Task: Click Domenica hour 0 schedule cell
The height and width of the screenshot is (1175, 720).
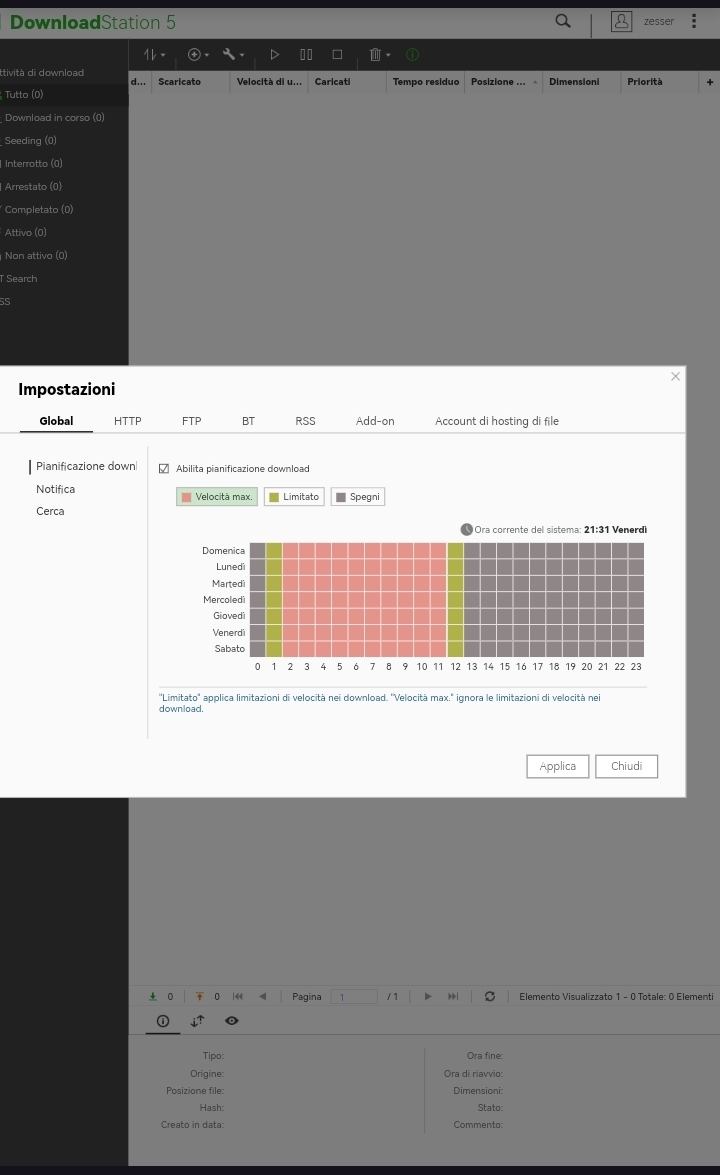Action: point(257,551)
